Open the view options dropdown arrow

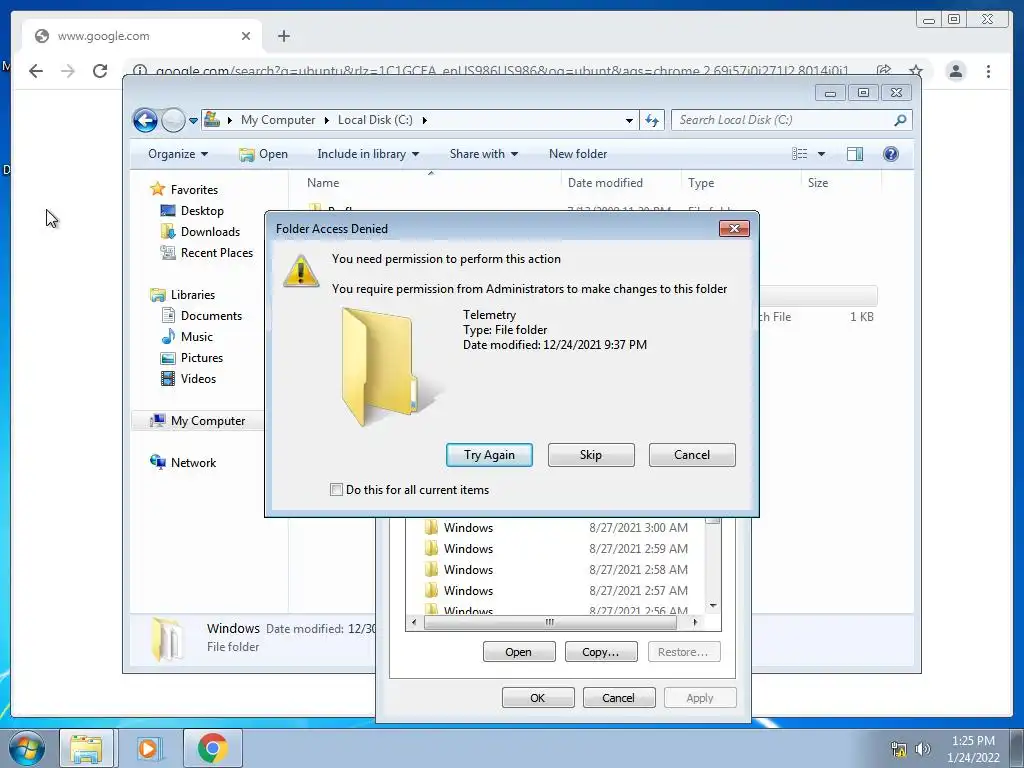tap(822, 154)
